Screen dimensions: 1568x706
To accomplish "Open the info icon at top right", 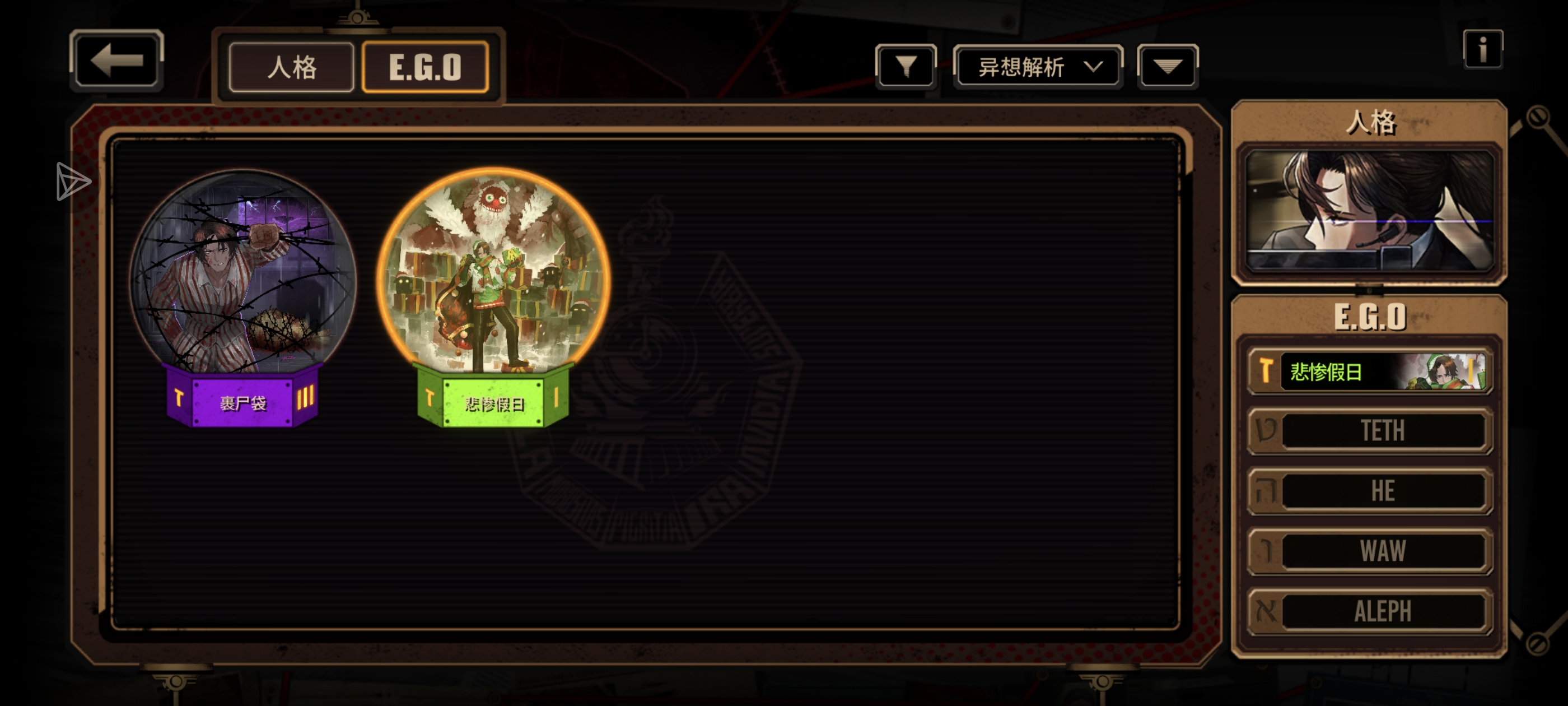I will coord(1483,49).
